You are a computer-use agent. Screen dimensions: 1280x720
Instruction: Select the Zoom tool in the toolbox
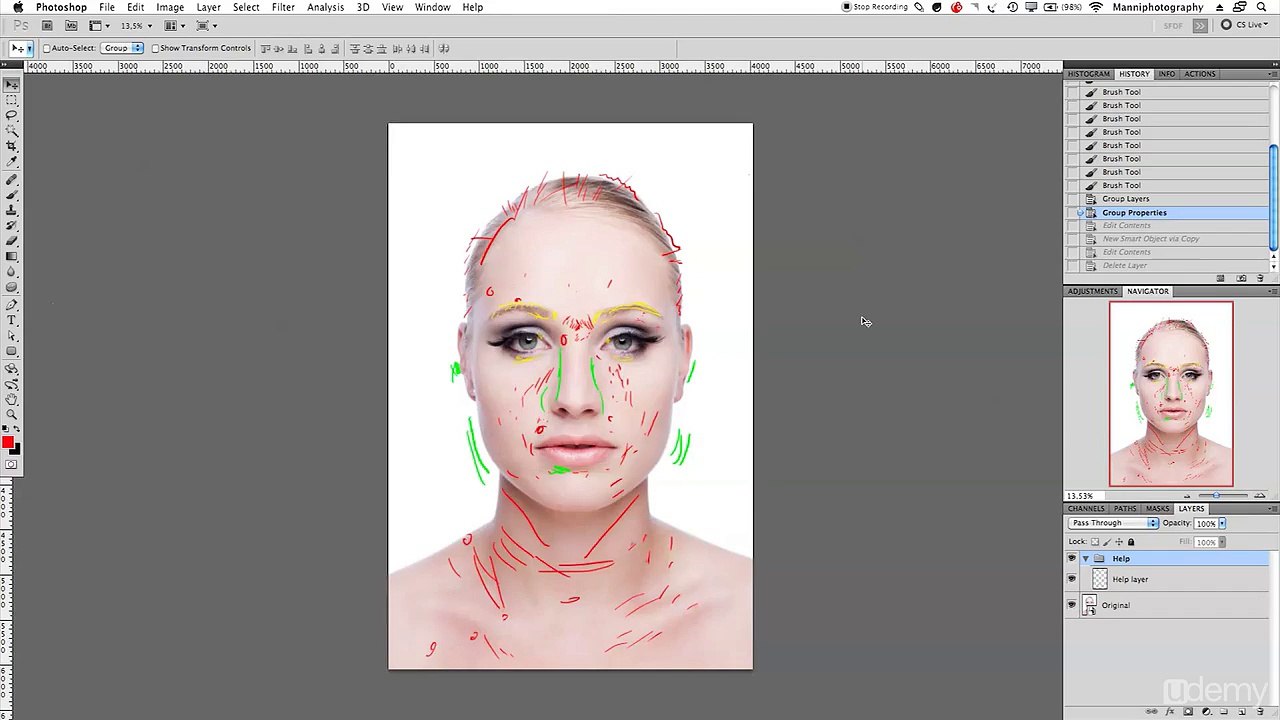point(11,414)
